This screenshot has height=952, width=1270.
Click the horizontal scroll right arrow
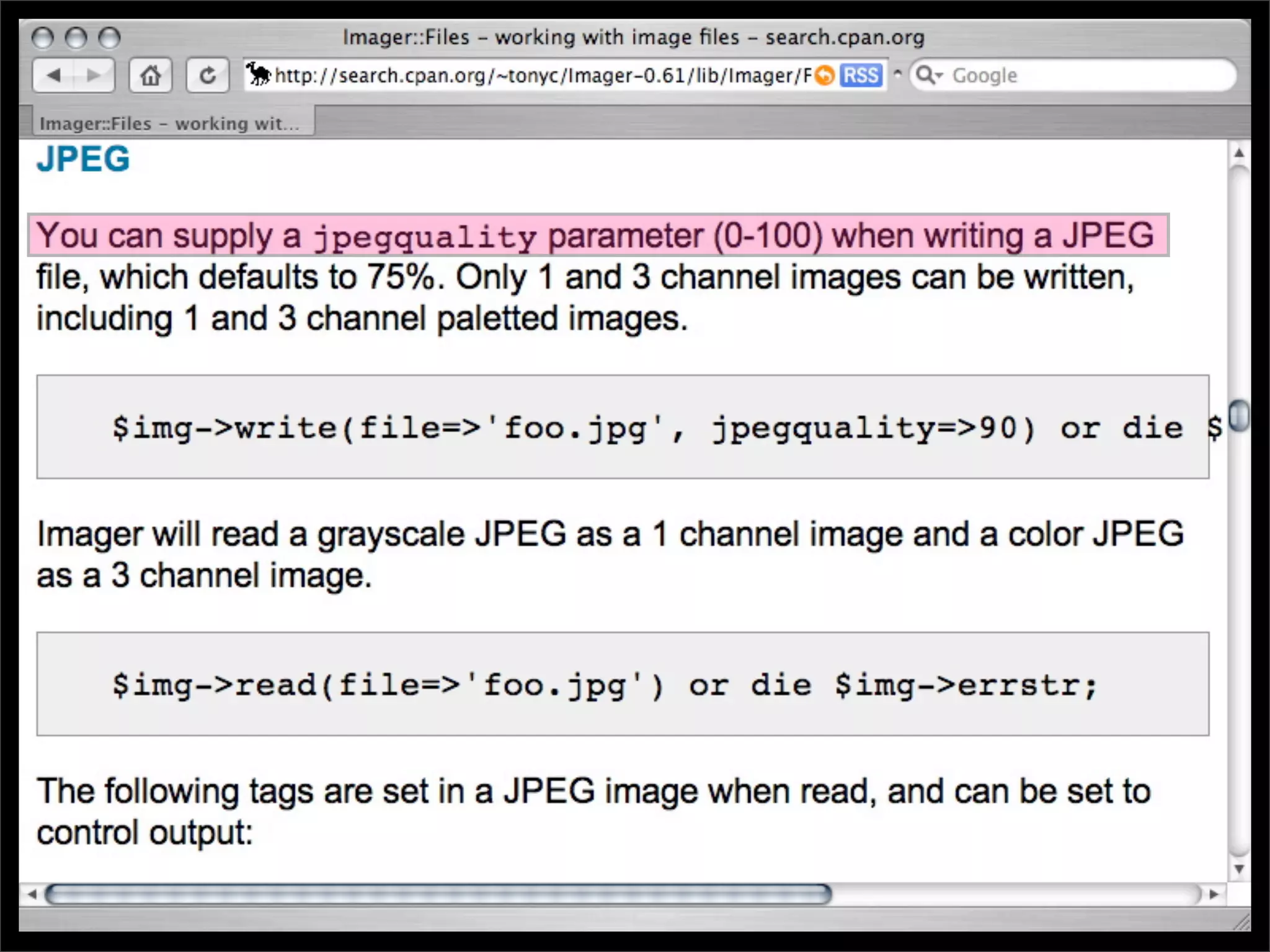(1214, 894)
